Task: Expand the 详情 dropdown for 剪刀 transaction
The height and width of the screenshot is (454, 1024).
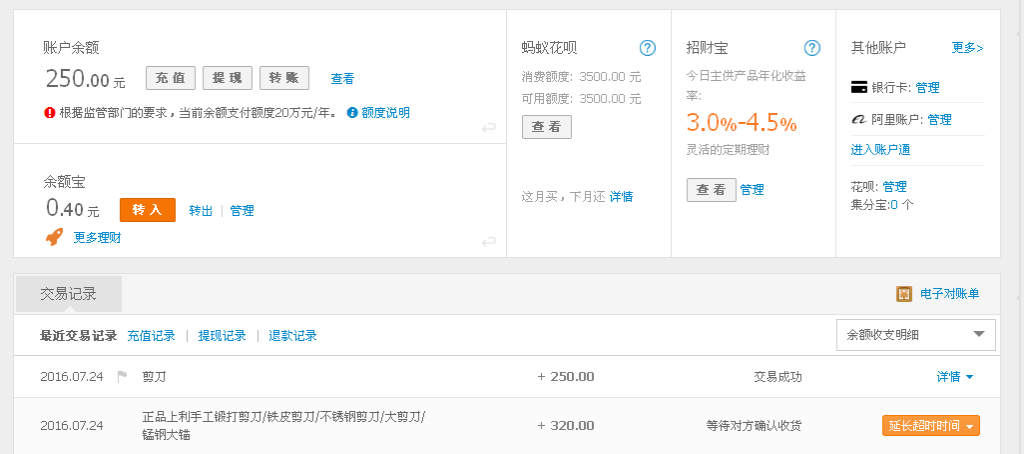Action: tap(954, 377)
